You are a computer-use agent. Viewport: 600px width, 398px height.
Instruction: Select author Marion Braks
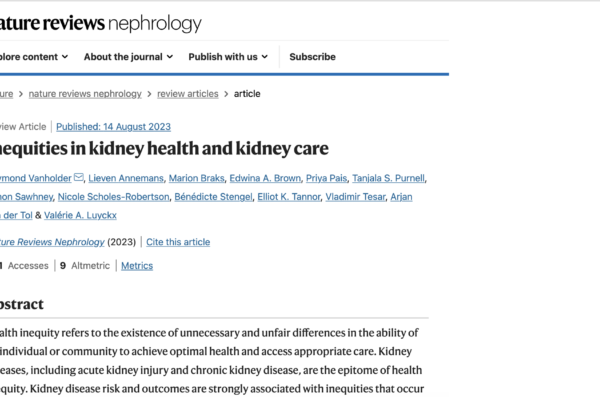click(x=196, y=178)
